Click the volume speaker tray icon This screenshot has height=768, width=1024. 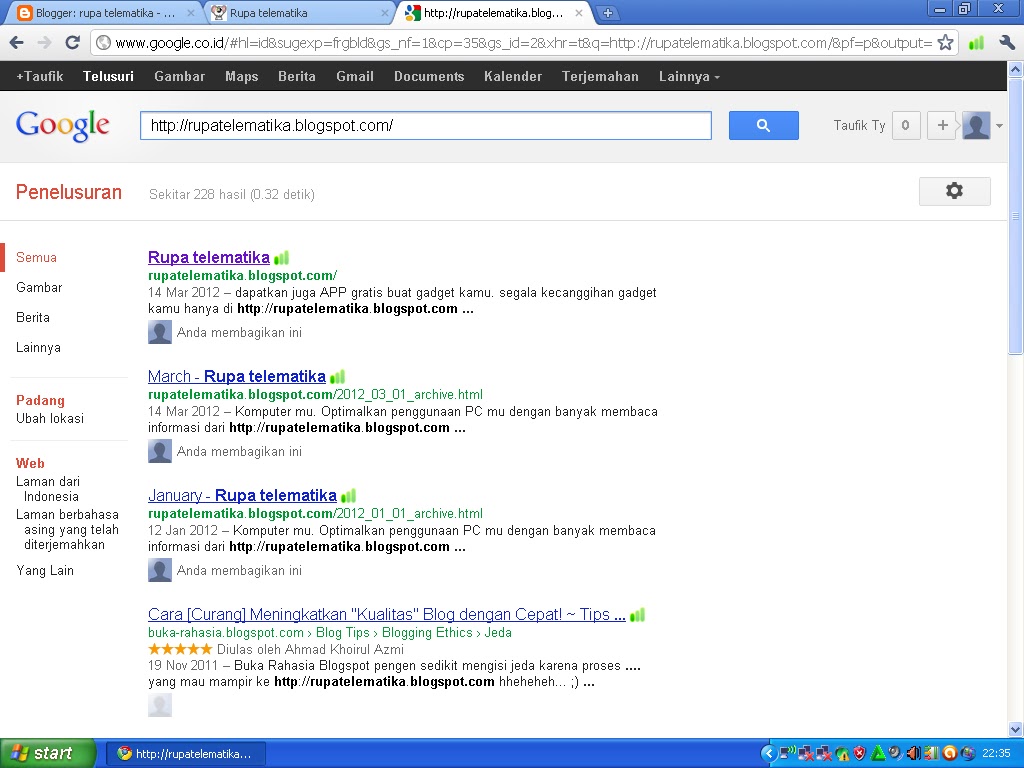tap(913, 754)
